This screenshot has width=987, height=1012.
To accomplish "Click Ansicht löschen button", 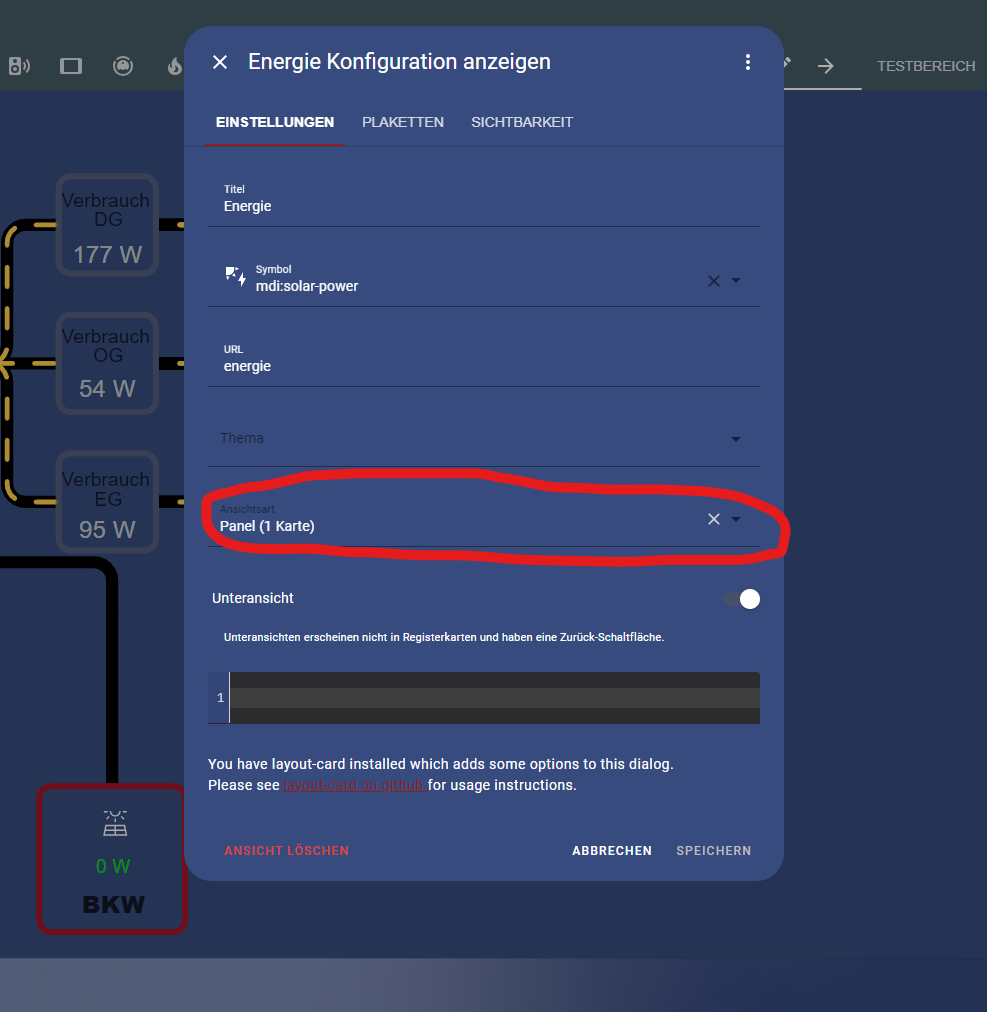I will coord(287,851).
